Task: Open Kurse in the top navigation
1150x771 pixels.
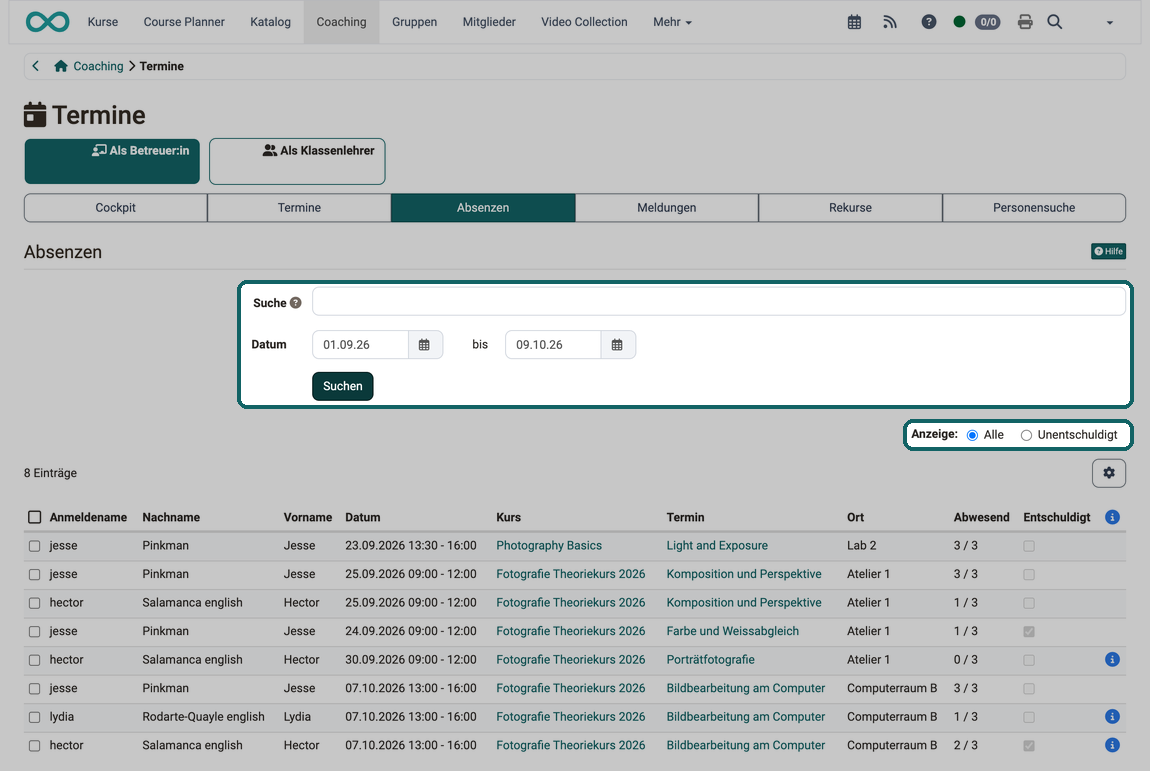Action: (103, 22)
